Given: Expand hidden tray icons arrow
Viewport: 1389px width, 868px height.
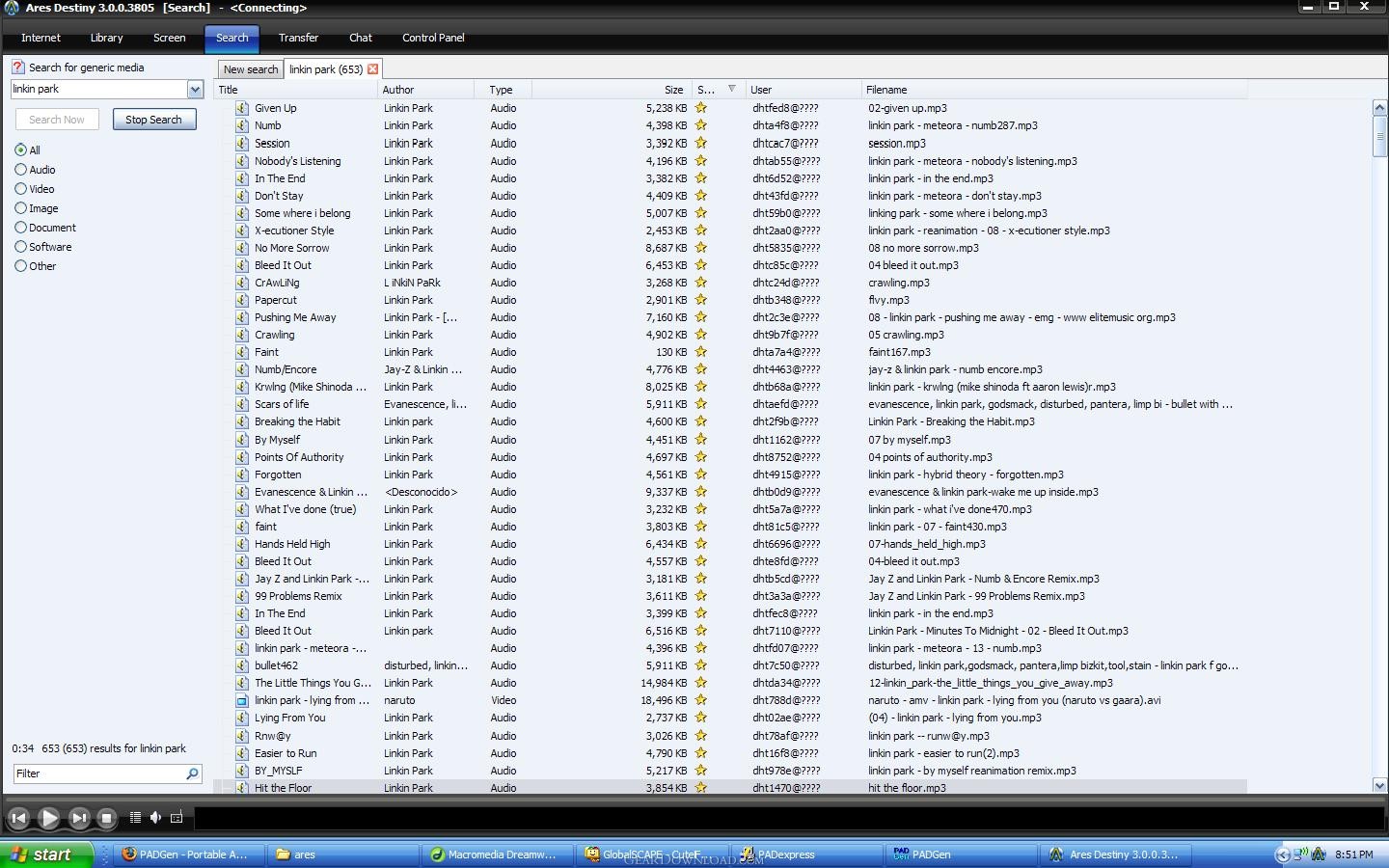Looking at the screenshot, I should coord(1282,854).
